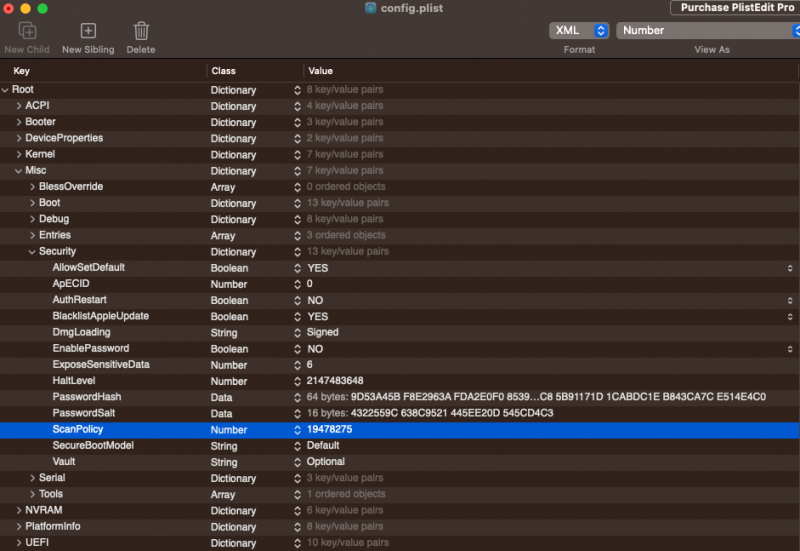
Task: Select the AllowSetDefault key
Action: (89, 267)
